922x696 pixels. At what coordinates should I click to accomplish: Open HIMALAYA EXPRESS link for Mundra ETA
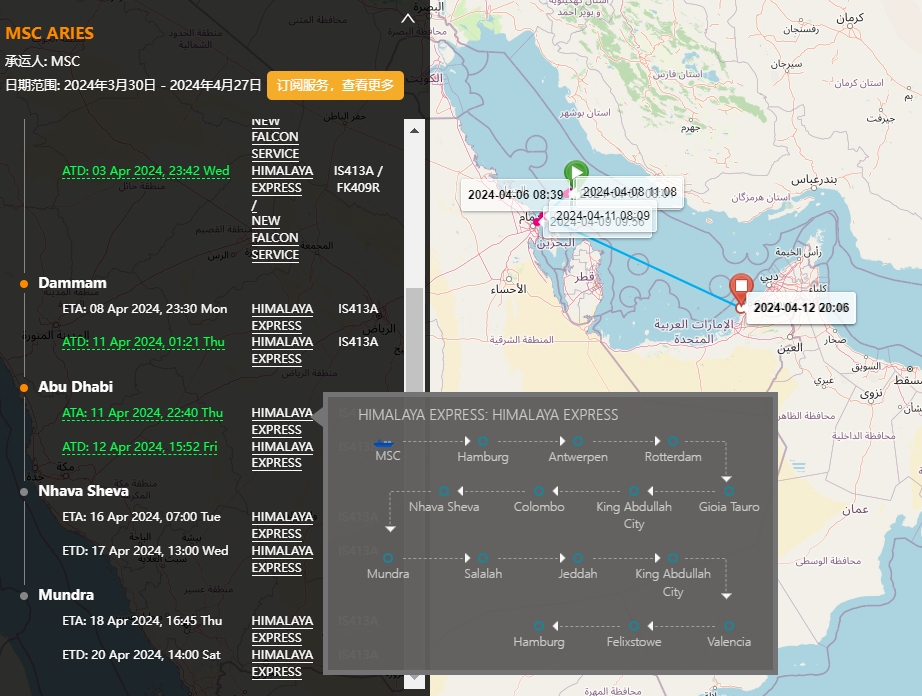(282, 629)
